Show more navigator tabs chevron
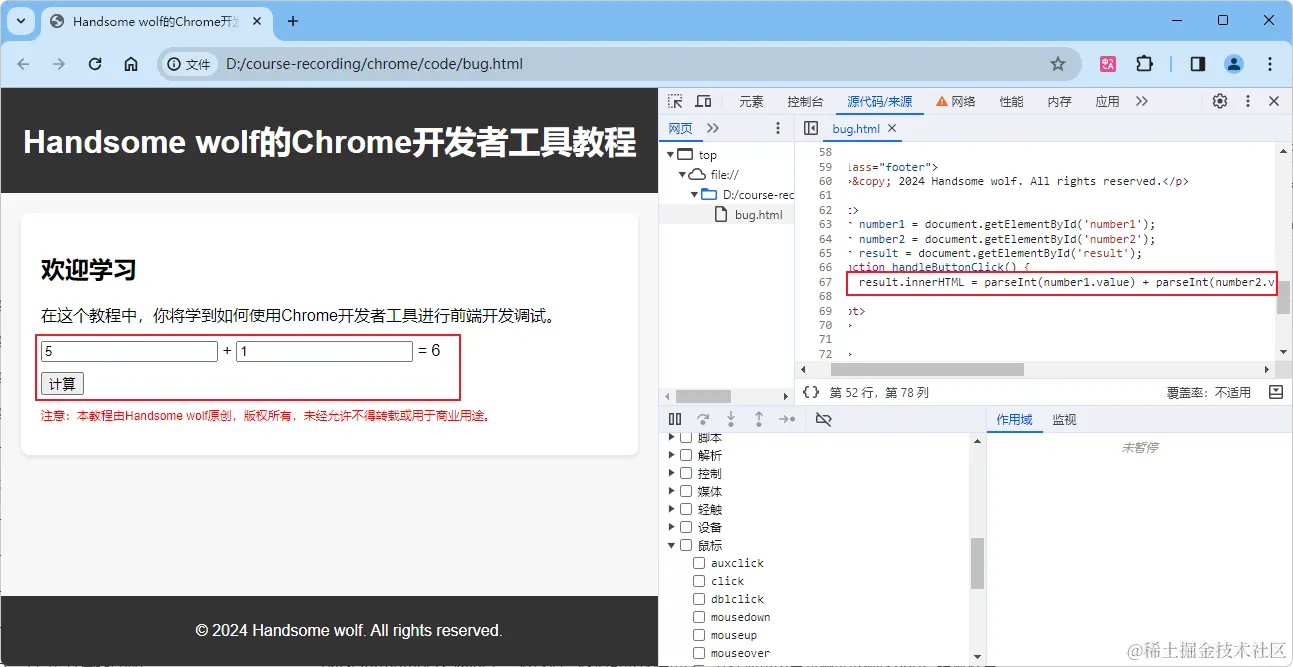 tap(713, 128)
